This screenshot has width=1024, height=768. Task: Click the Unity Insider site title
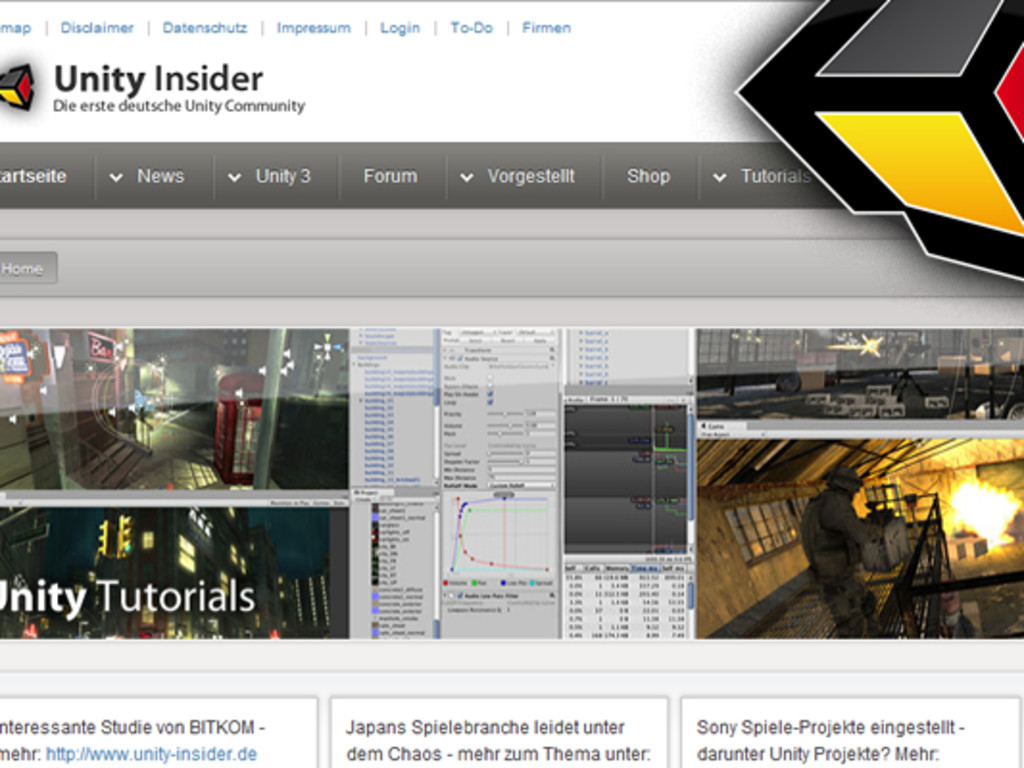tap(158, 79)
